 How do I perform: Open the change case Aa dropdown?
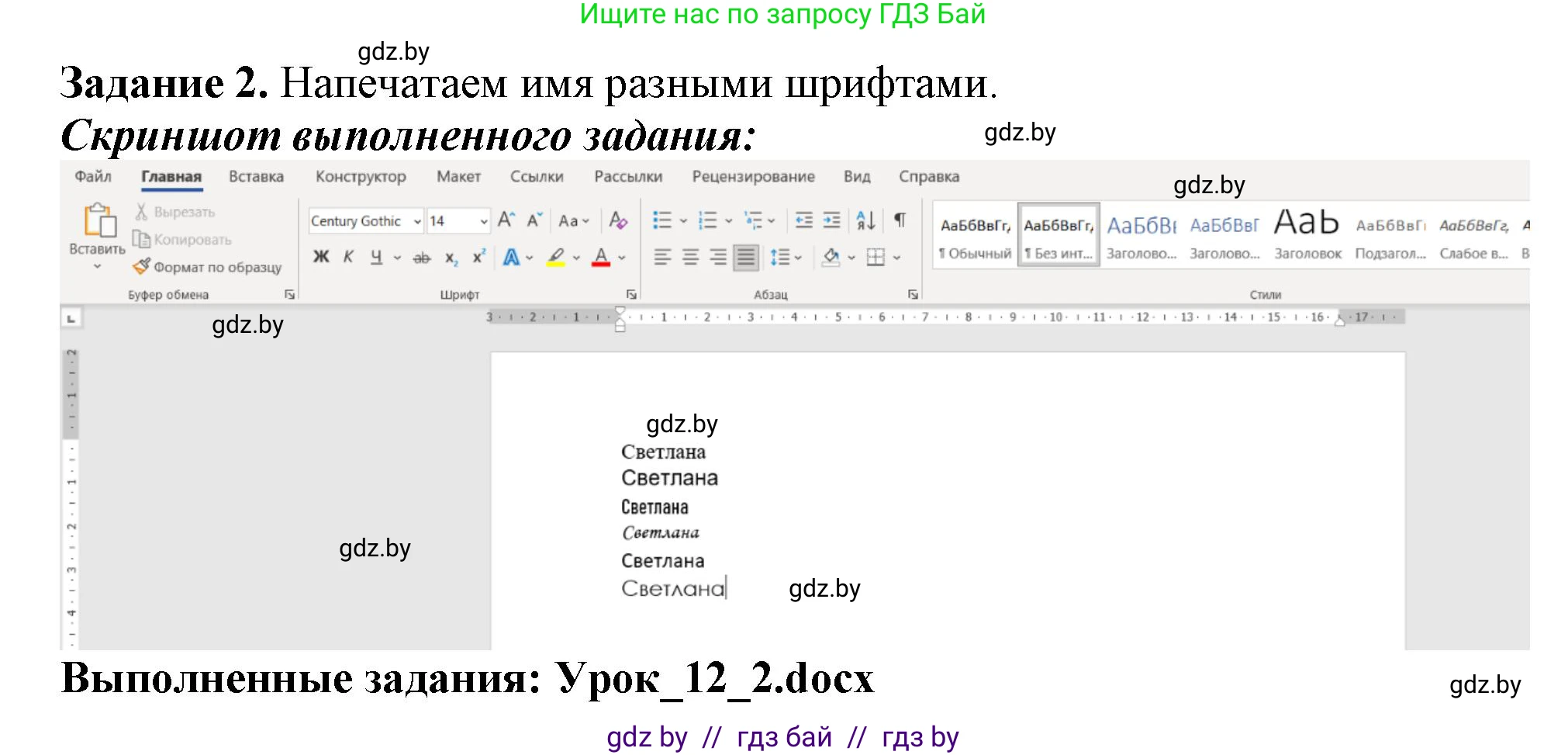(x=574, y=221)
